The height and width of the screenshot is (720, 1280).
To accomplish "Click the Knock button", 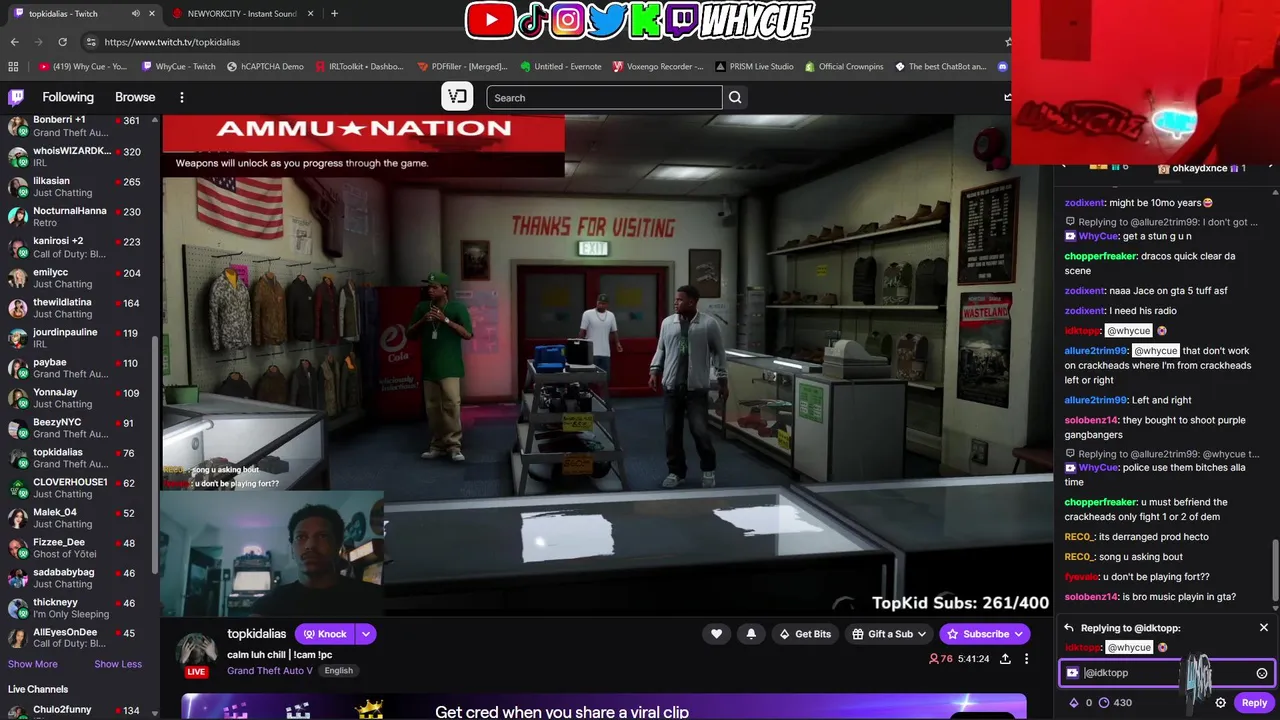I will [x=325, y=634].
